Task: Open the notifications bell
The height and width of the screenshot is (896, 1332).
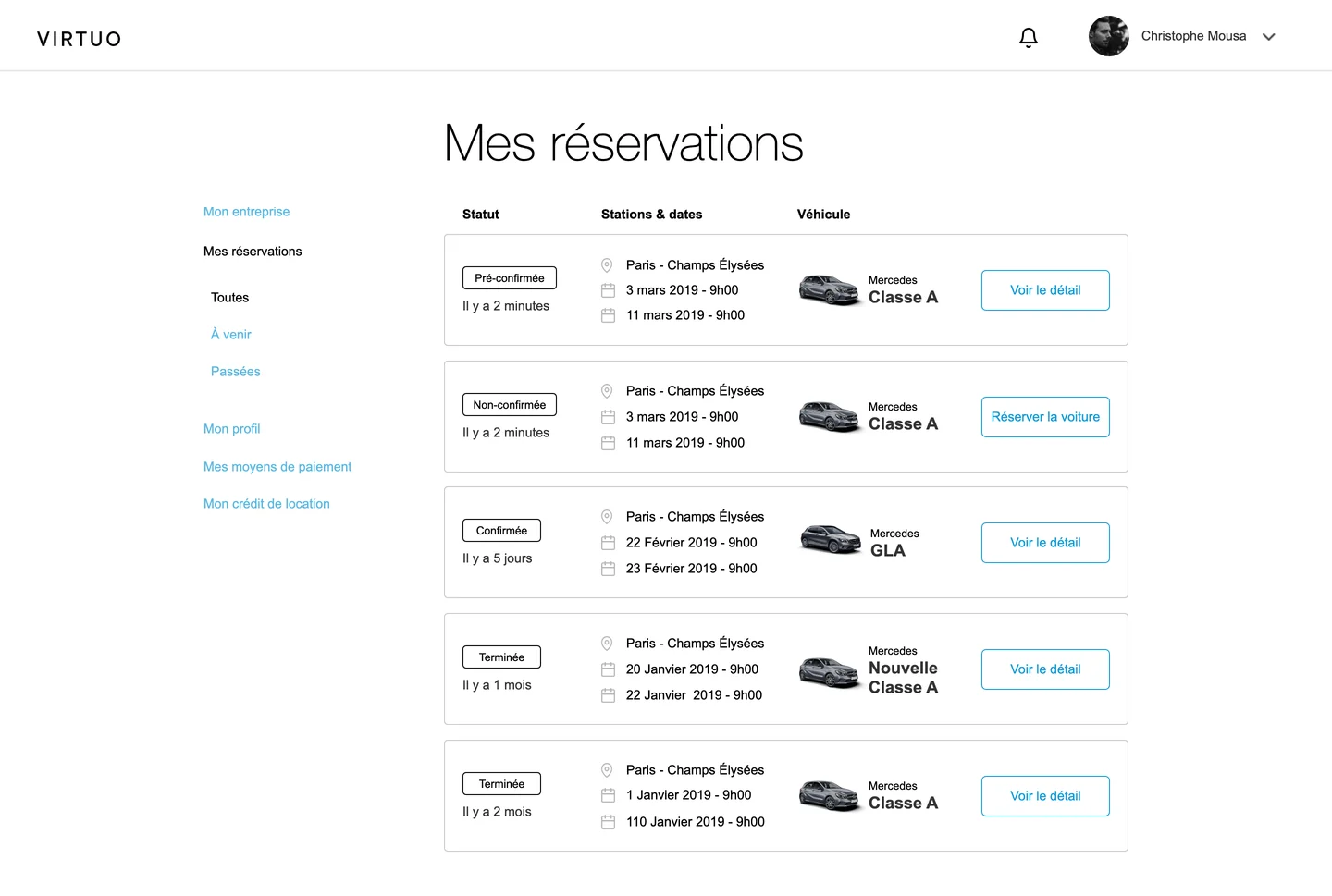Action: [x=1029, y=37]
